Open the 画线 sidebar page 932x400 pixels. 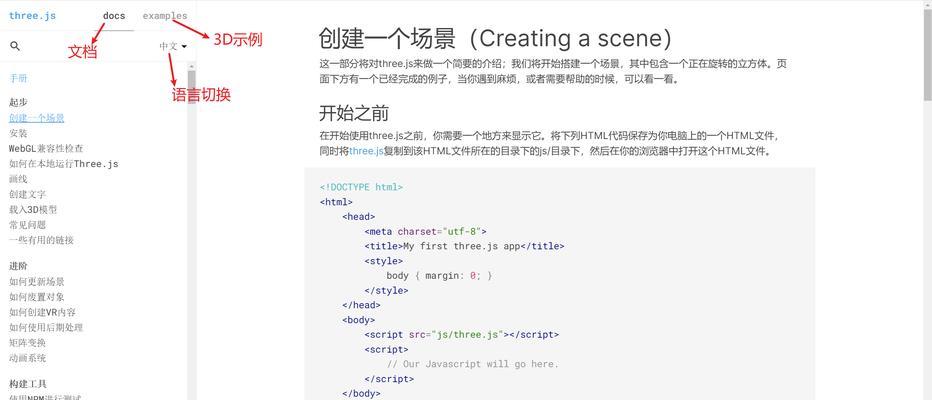click(x=18, y=179)
